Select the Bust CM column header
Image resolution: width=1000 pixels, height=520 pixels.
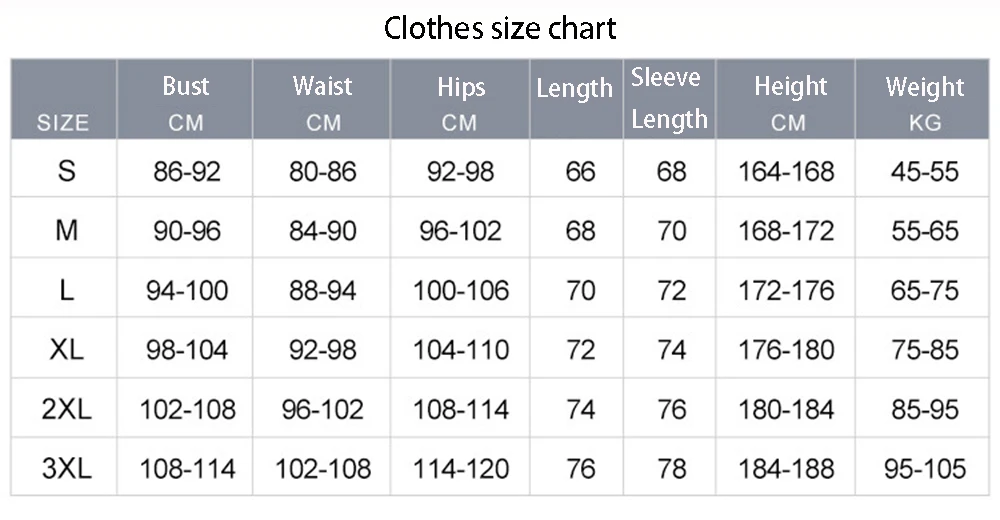tap(186, 102)
